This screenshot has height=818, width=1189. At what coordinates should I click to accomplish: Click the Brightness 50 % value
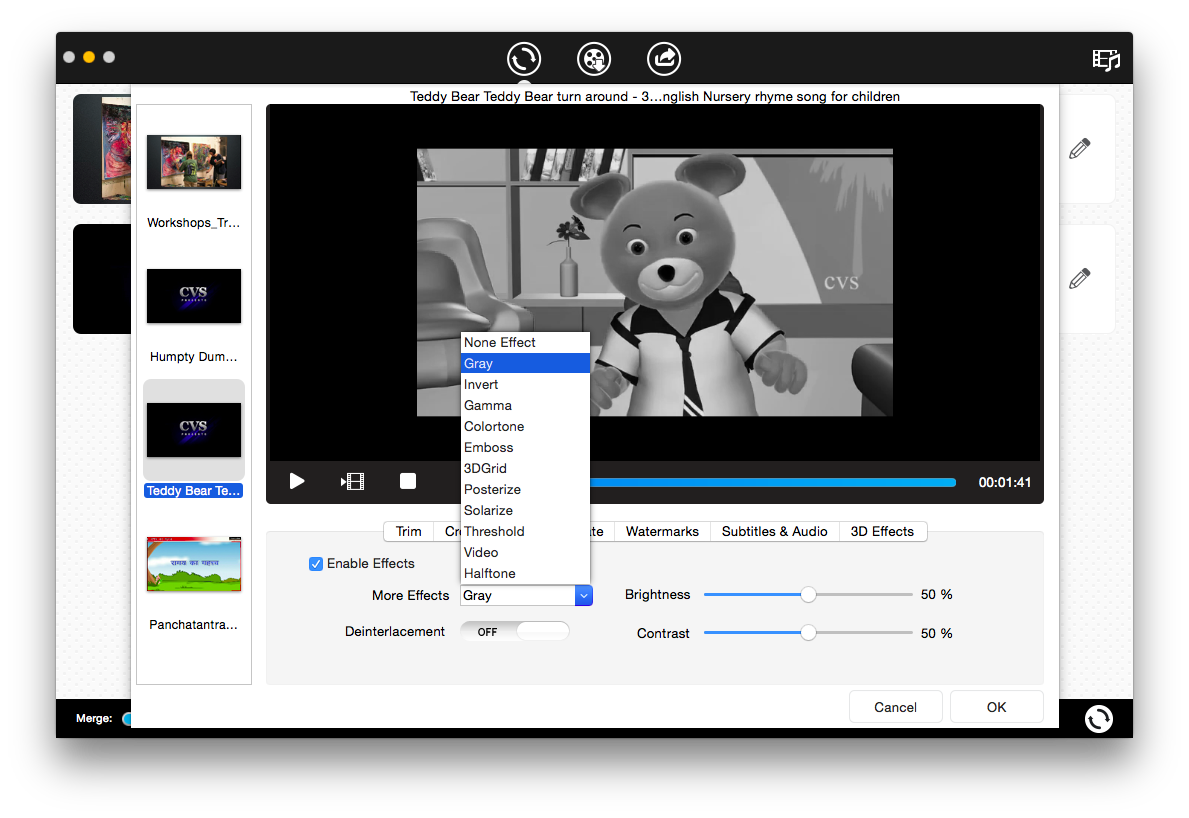(936, 595)
